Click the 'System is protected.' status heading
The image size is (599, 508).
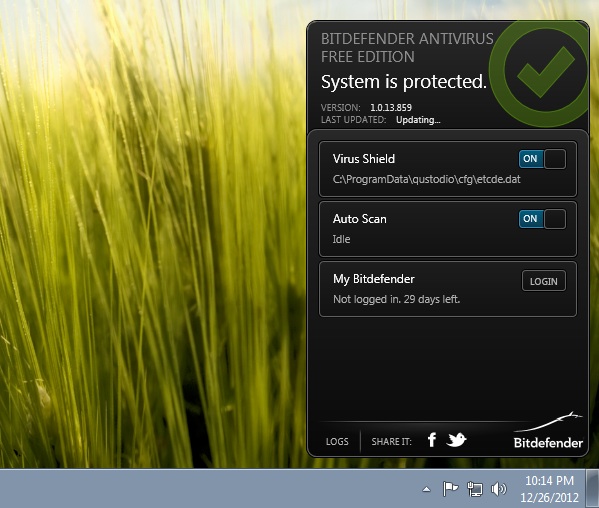tap(404, 82)
